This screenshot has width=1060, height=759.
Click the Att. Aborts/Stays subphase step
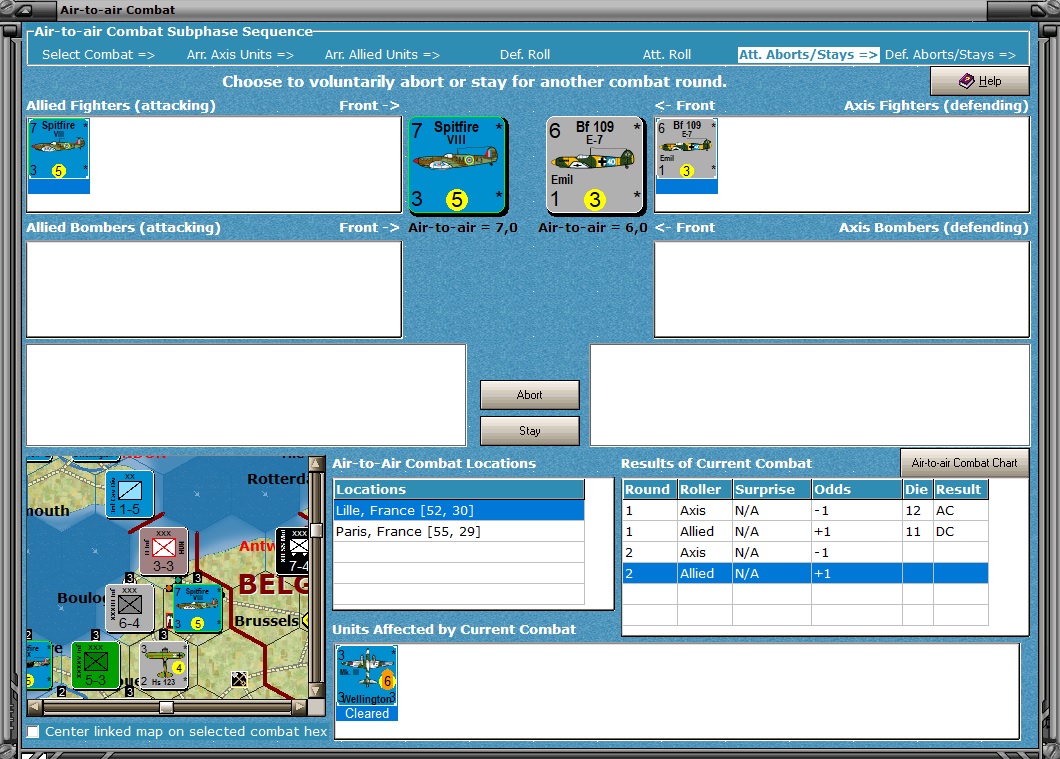tap(809, 55)
